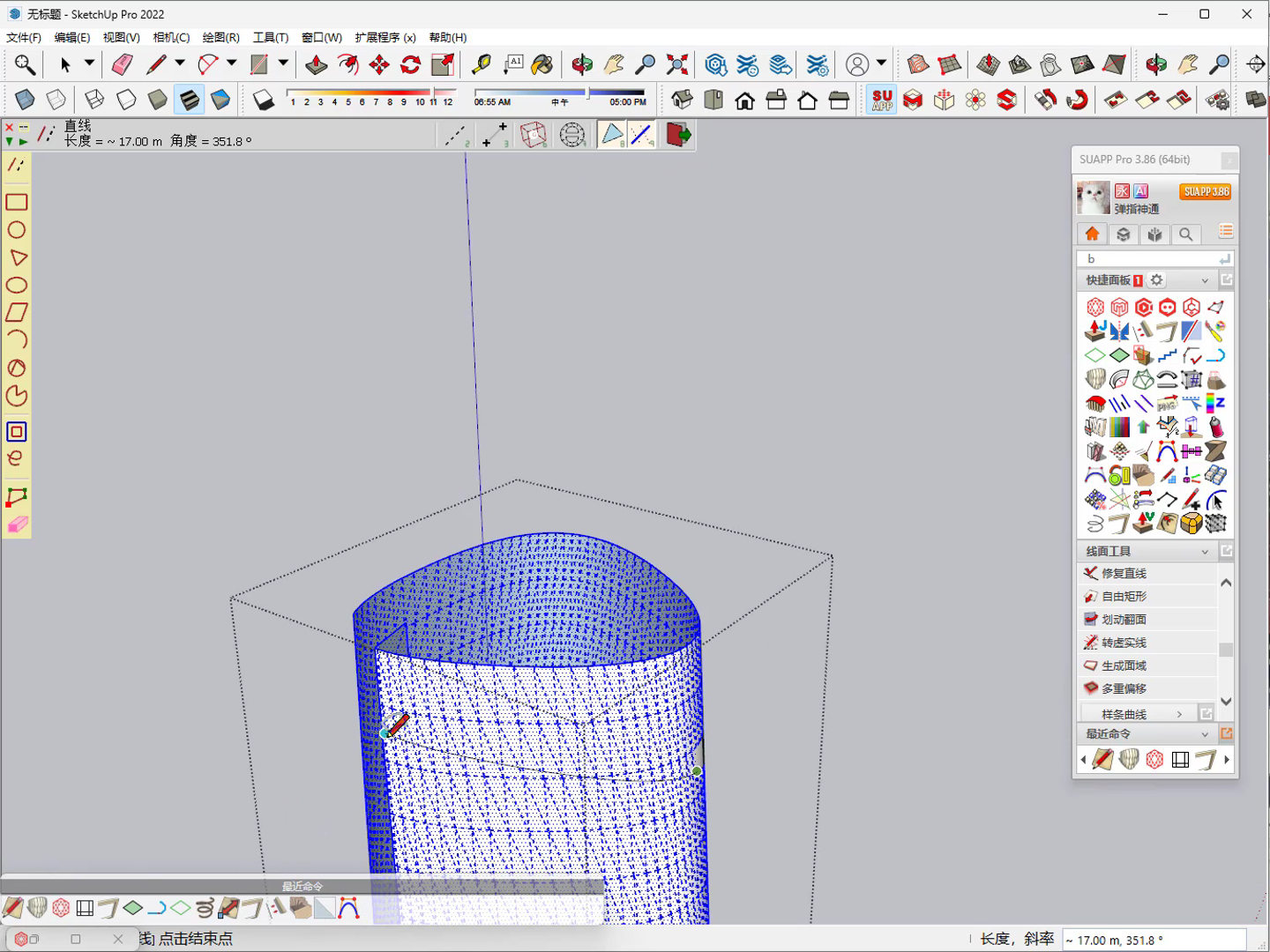Select the Push/Pull tool
The height and width of the screenshot is (952, 1270).
(316, 64)
